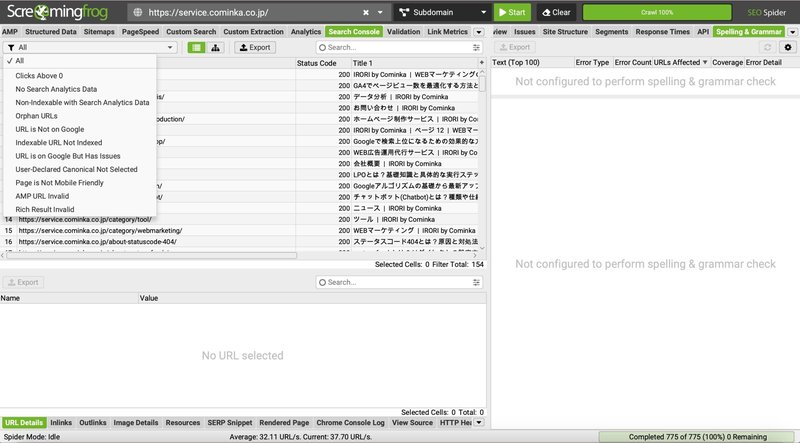Switch to the SERP Snippet bottom tab
The image size is (800, 443).
230,423
